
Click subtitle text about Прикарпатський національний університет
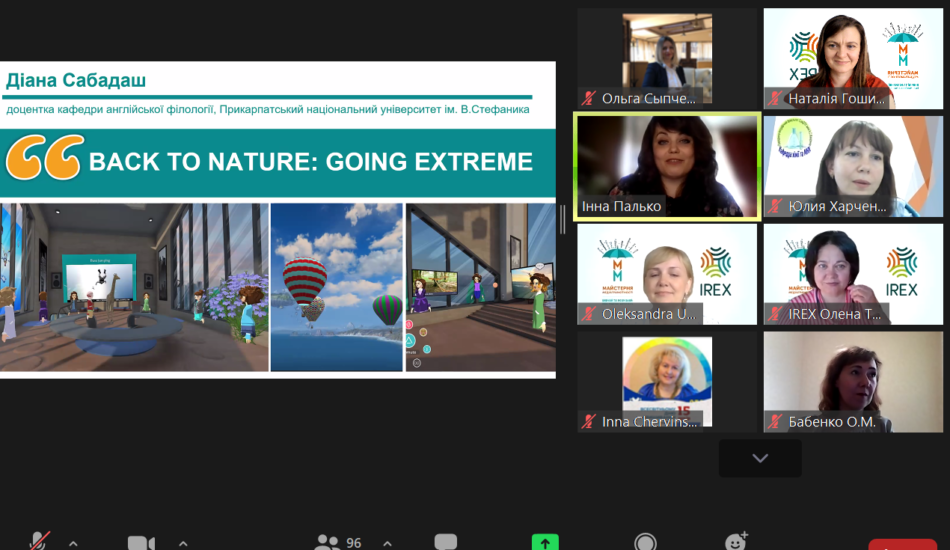point(268,110)
